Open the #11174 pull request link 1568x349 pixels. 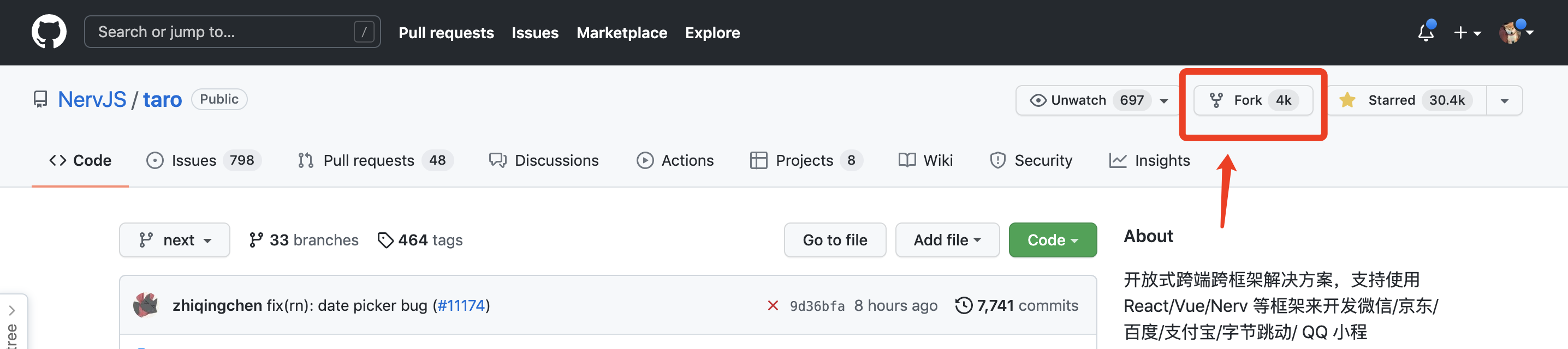[461, 305]
